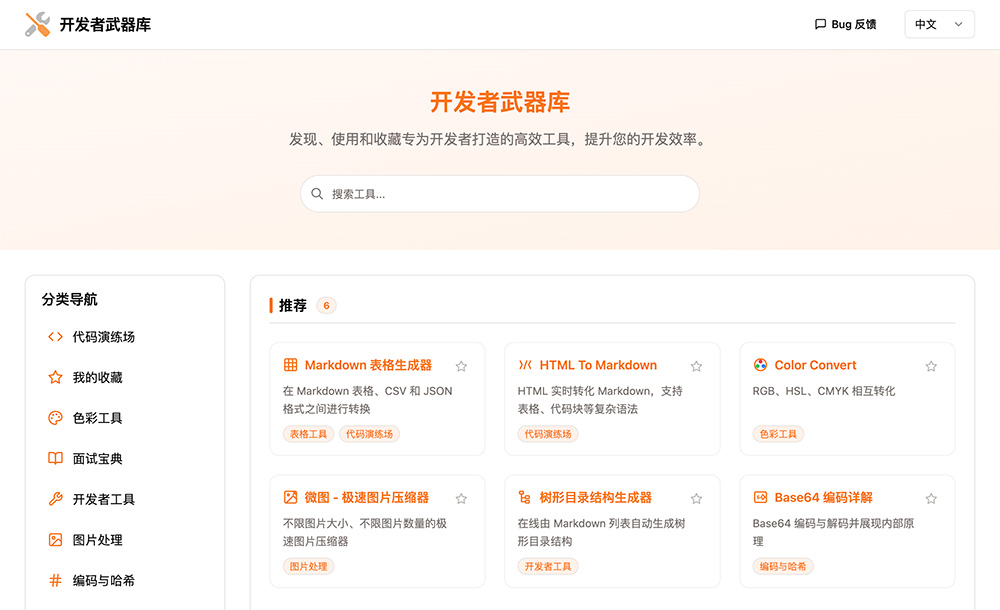Screen dimensions: 1000x610
Task: Click the Bug 反馈 speech bubble icon
Action: [x=820, y=24]
